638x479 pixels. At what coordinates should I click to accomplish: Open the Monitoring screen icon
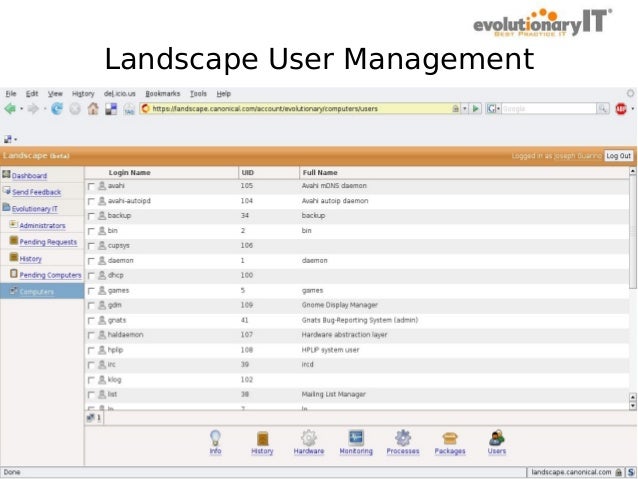[x=356, y=438]
